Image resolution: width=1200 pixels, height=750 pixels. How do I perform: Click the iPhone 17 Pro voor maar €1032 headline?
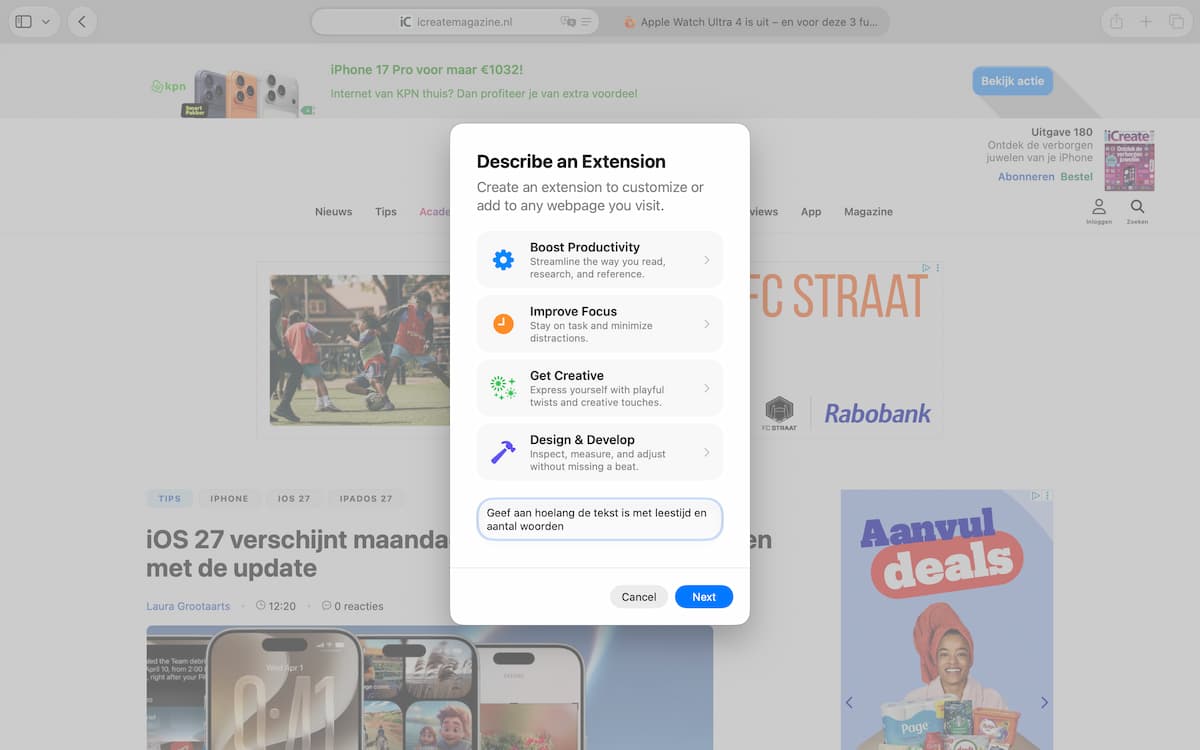427,70
